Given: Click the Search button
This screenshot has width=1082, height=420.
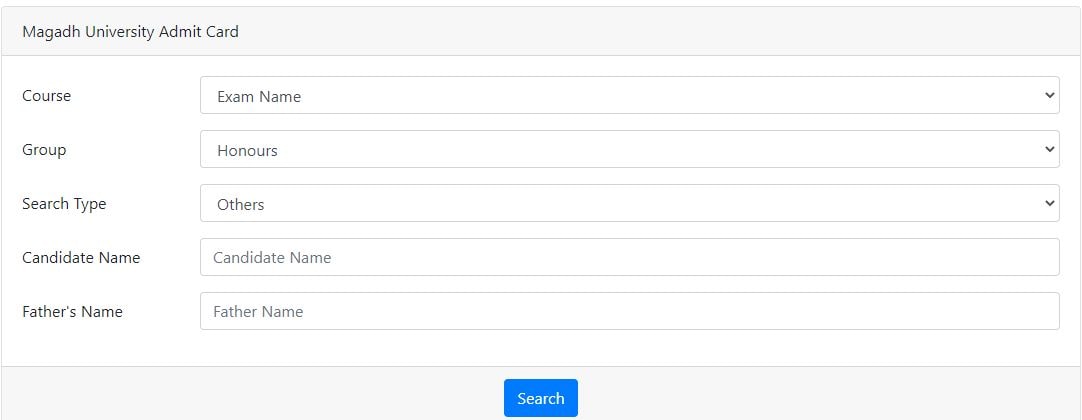Looking at the screenshot, I should (x=540, y=398).
